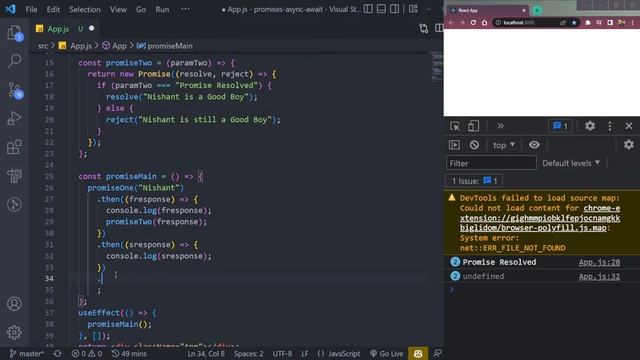Open the File menu

pyautogui.click(x=31, y=9)
